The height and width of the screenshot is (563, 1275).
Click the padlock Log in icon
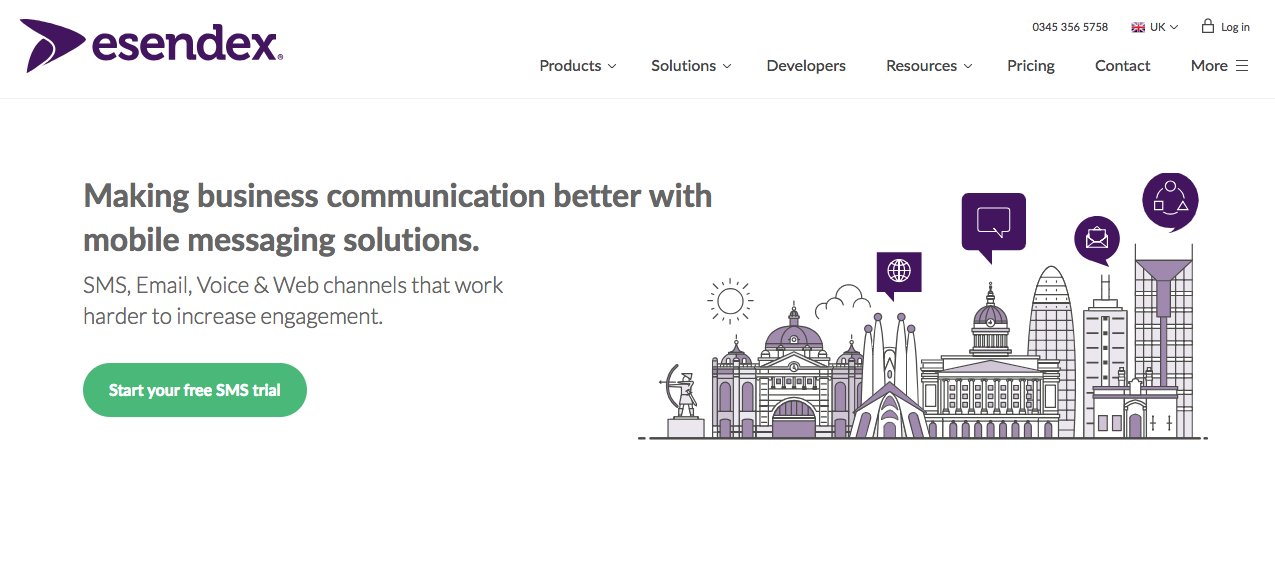pyautogui.click(x=1208, y=26)
